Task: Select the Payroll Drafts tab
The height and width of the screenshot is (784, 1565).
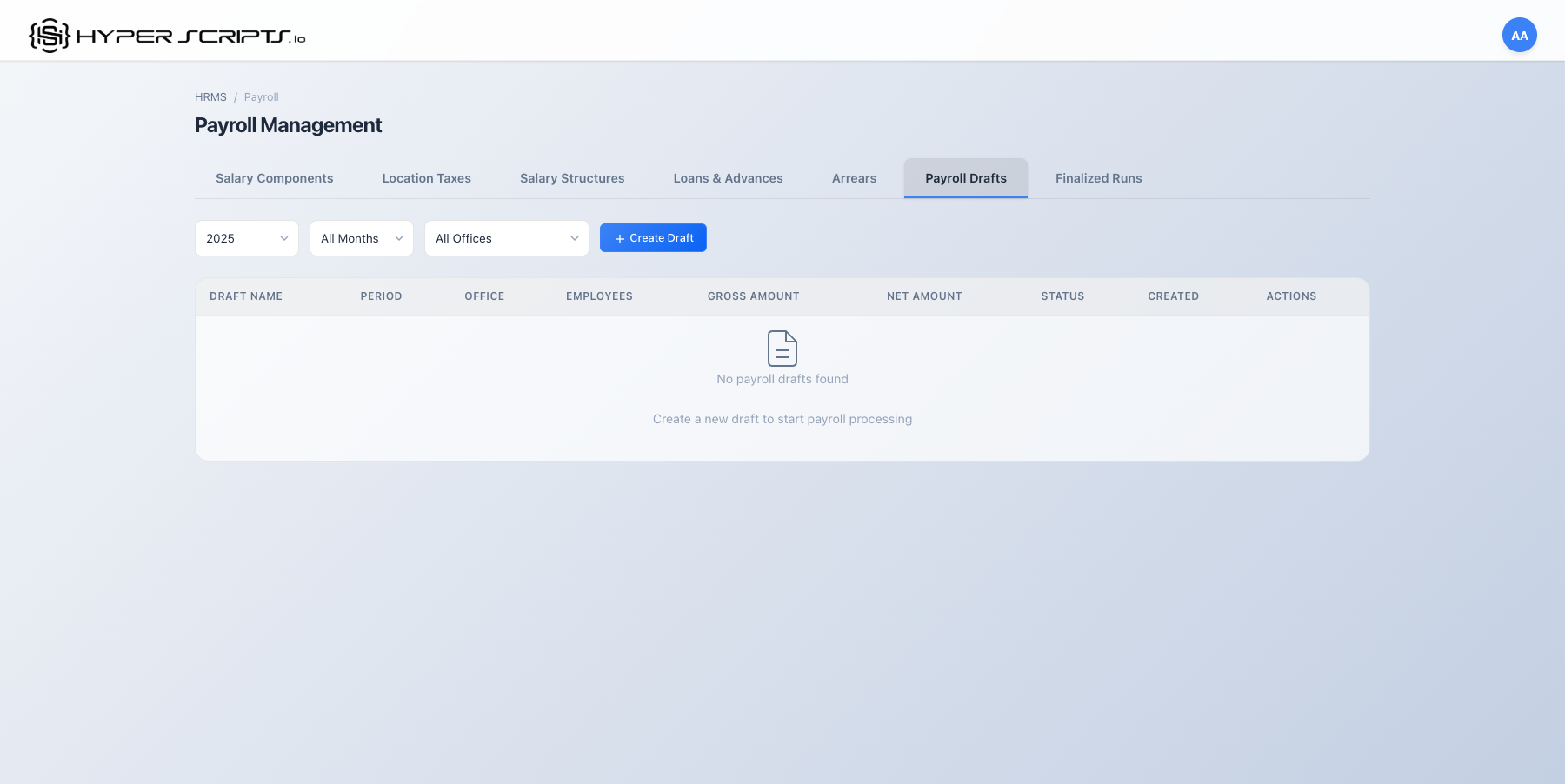Action: pyautogui.click(x=965, y=178)
